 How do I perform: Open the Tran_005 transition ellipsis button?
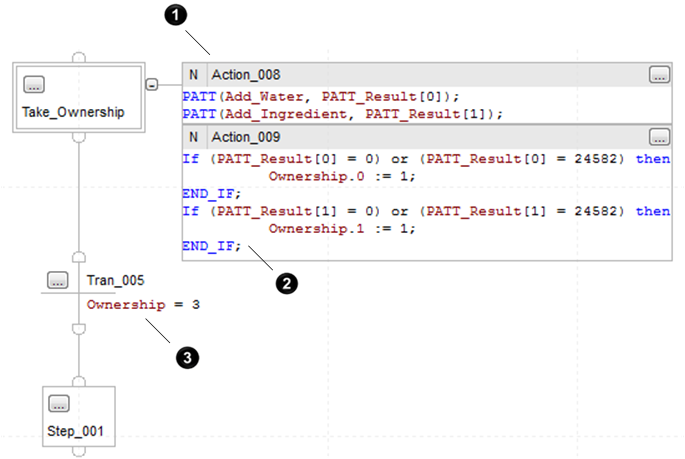[x=57, y=280]
